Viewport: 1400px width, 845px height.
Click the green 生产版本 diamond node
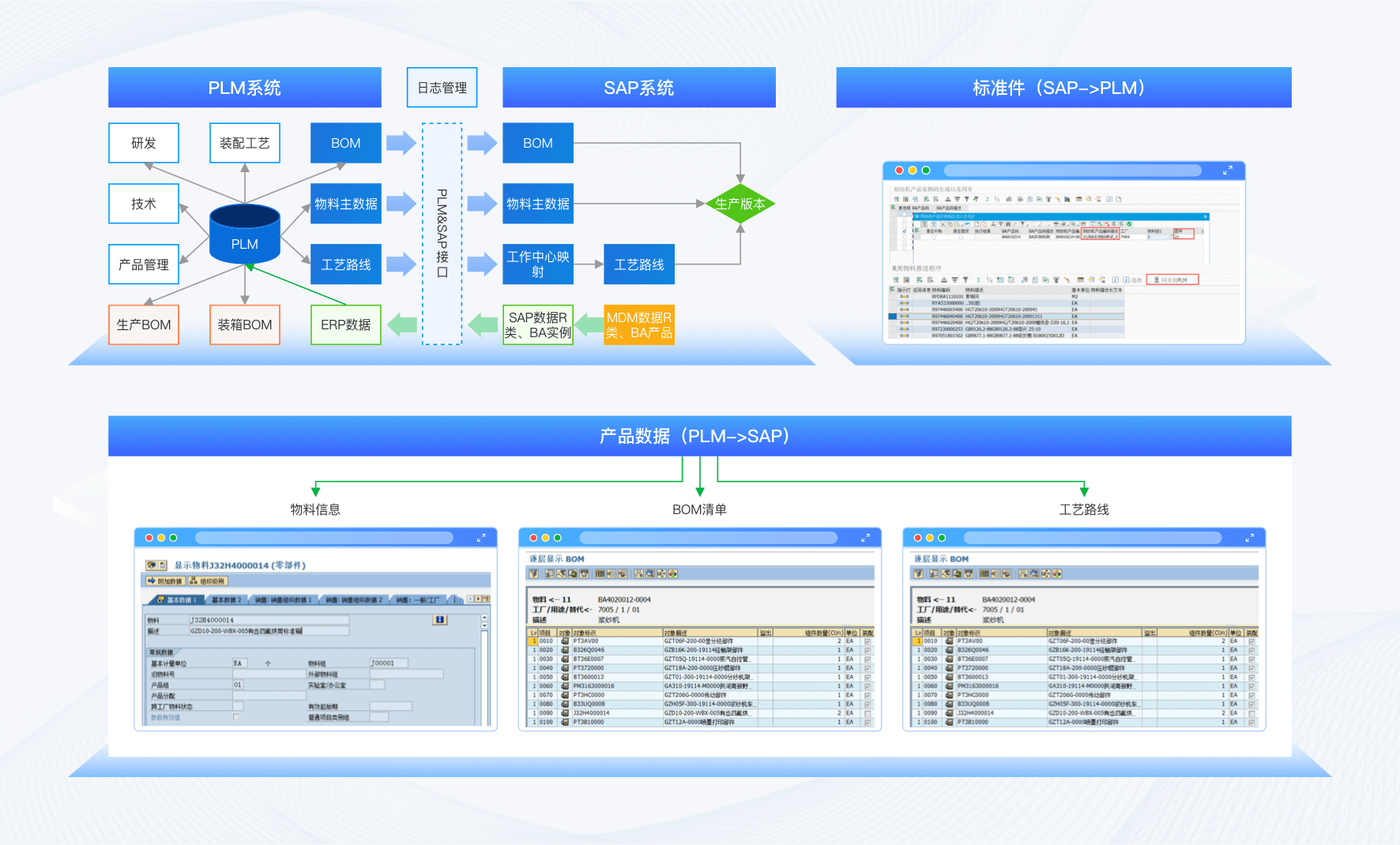pos(740,204)
